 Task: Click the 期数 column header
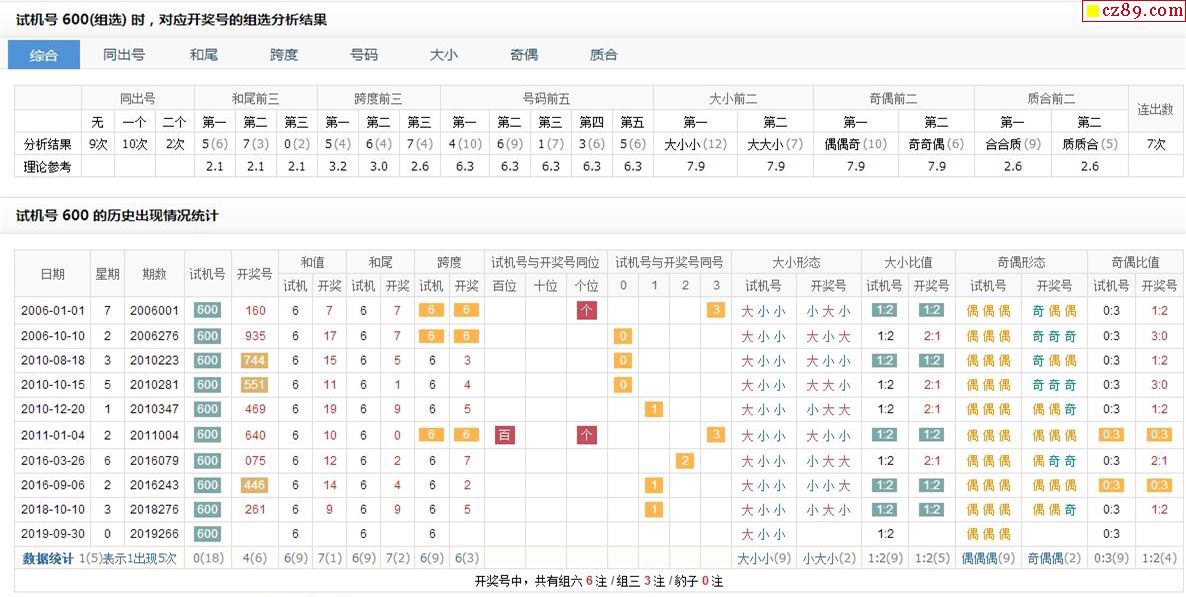tap(154, 274)
